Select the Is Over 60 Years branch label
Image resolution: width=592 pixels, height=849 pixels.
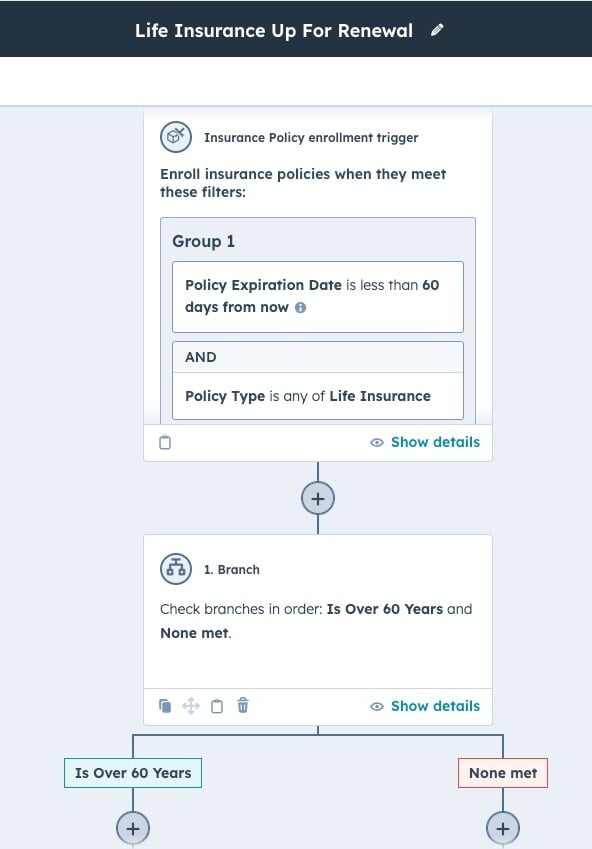pyautogui.click(x=133, y=773)
